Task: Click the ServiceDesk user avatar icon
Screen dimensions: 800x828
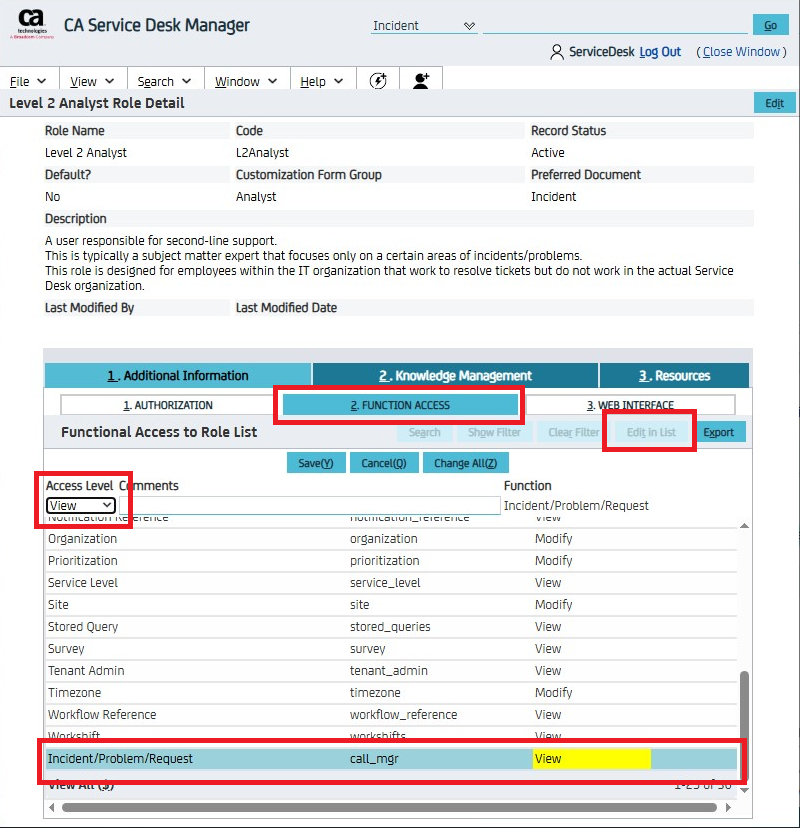Action: click(557, 52)
